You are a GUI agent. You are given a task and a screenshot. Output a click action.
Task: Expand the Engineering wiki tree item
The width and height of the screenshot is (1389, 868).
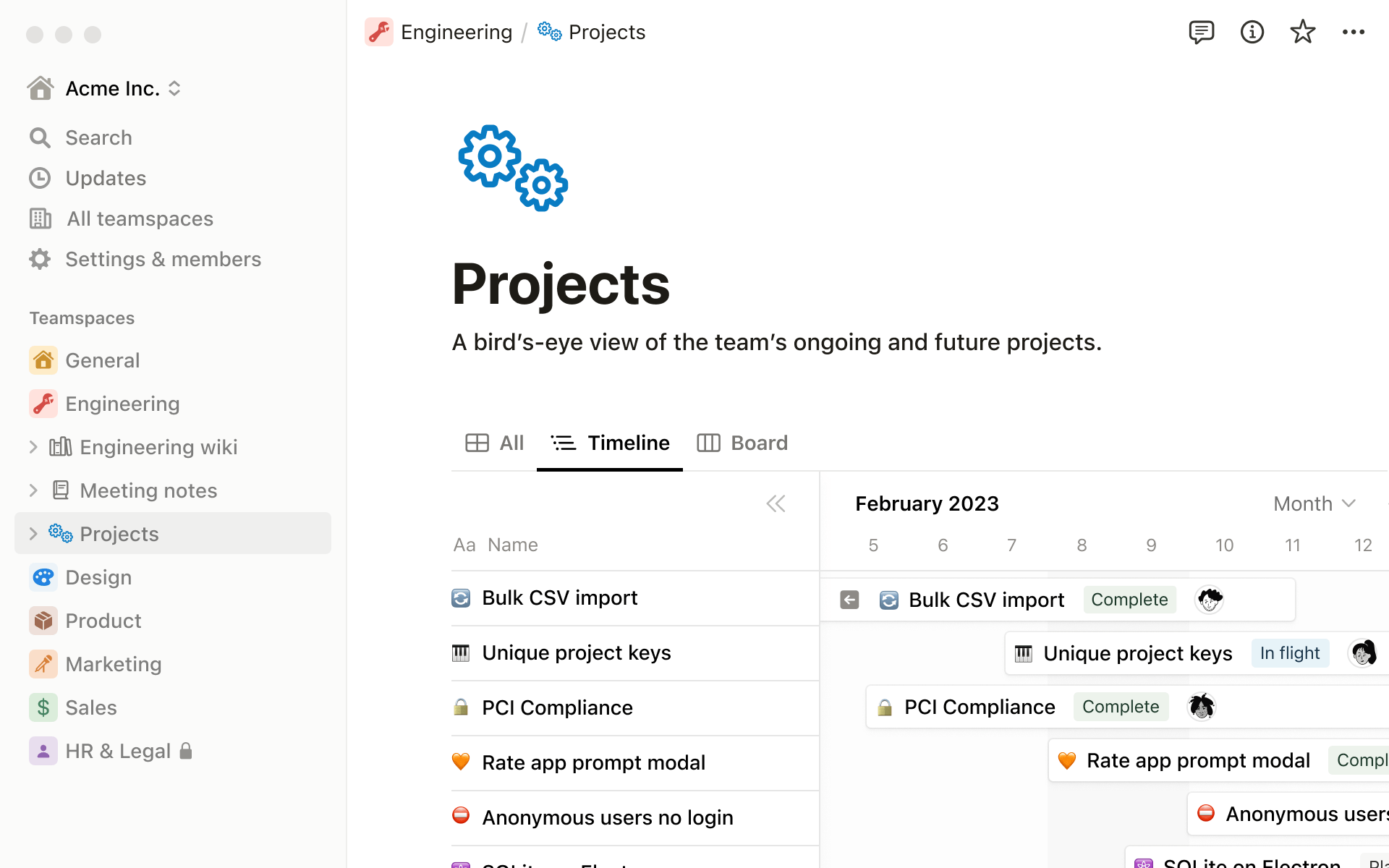(x=33, y=446)
